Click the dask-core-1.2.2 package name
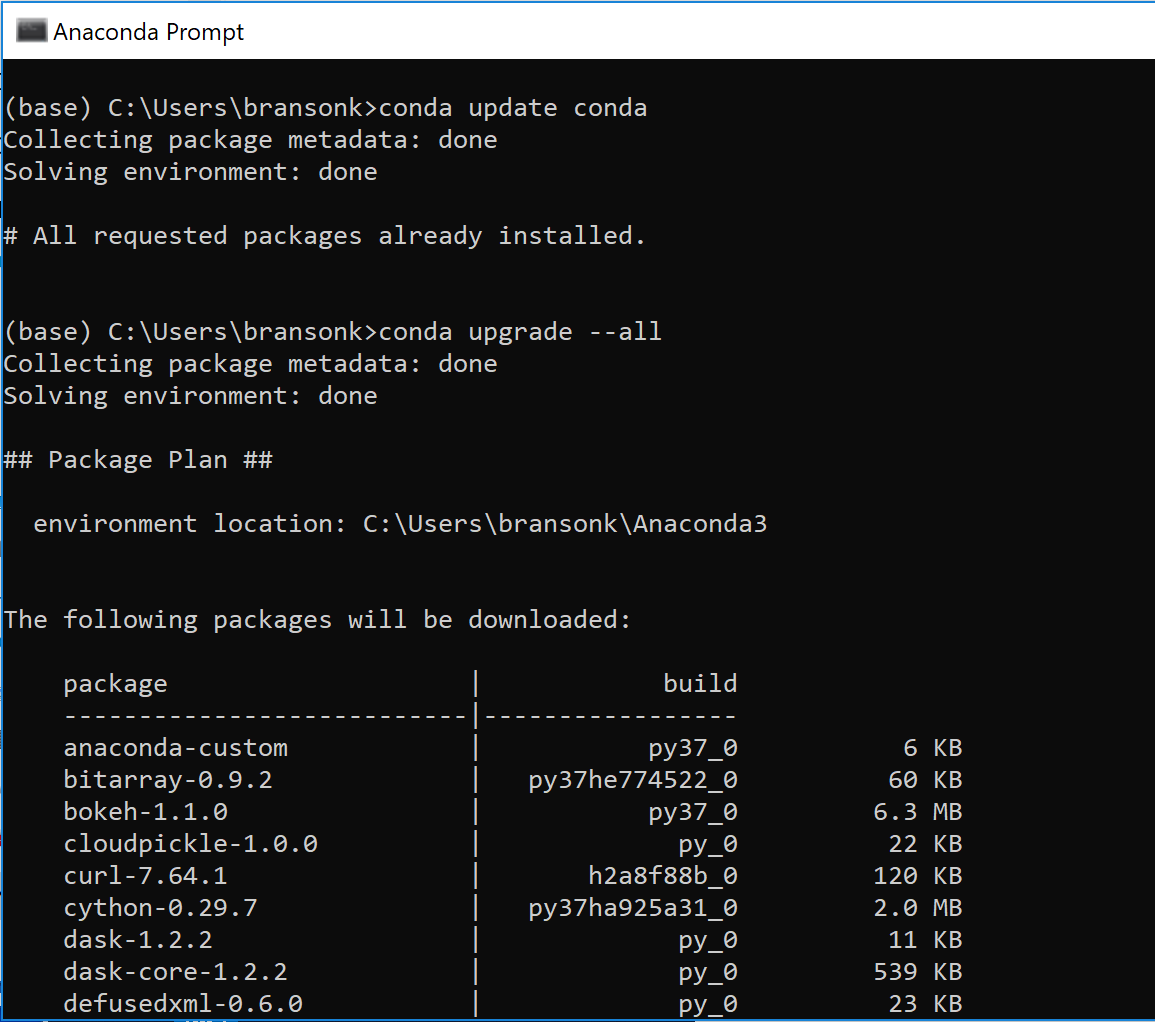 [x=175, y=972]
